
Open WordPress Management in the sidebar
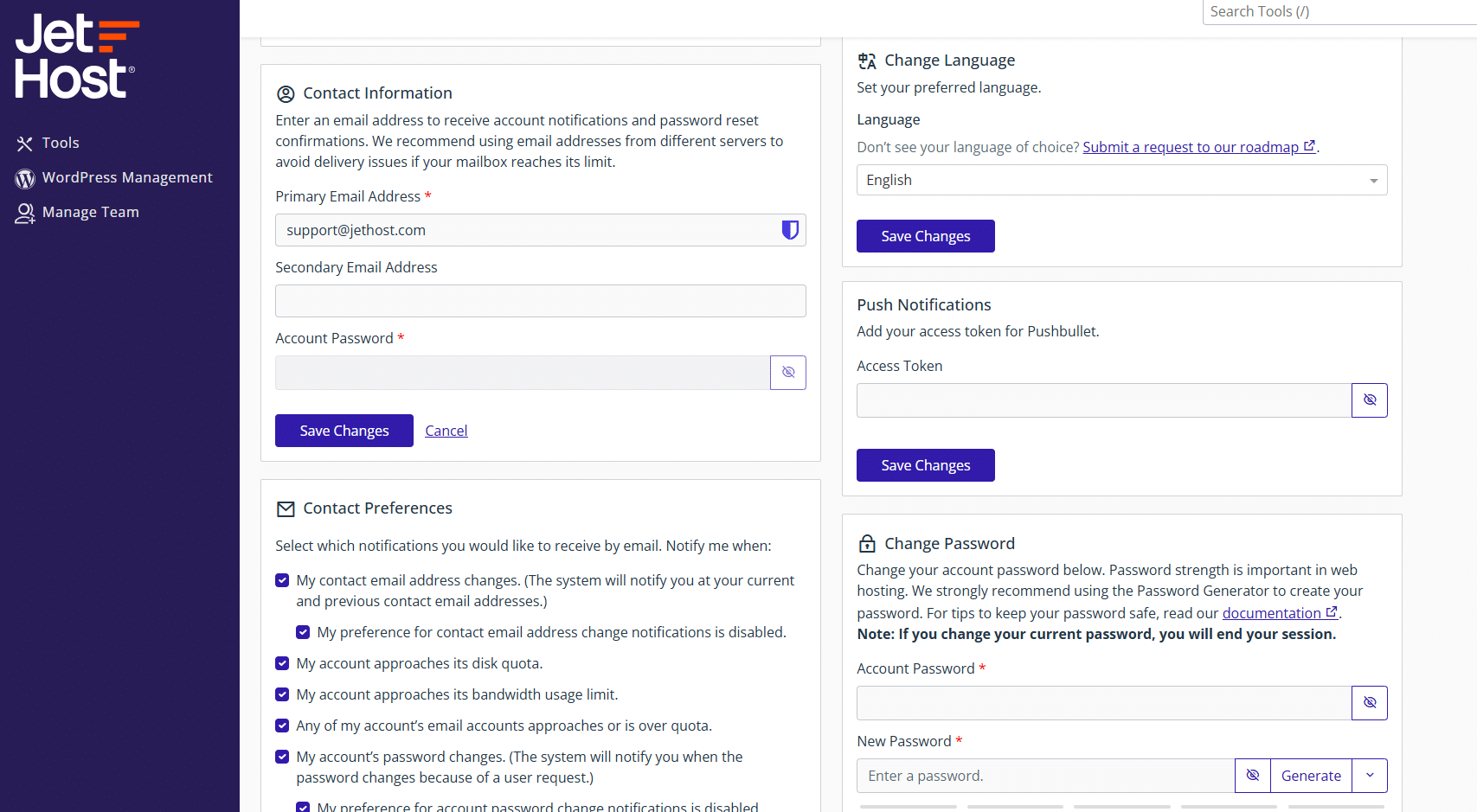coord(127,177)
